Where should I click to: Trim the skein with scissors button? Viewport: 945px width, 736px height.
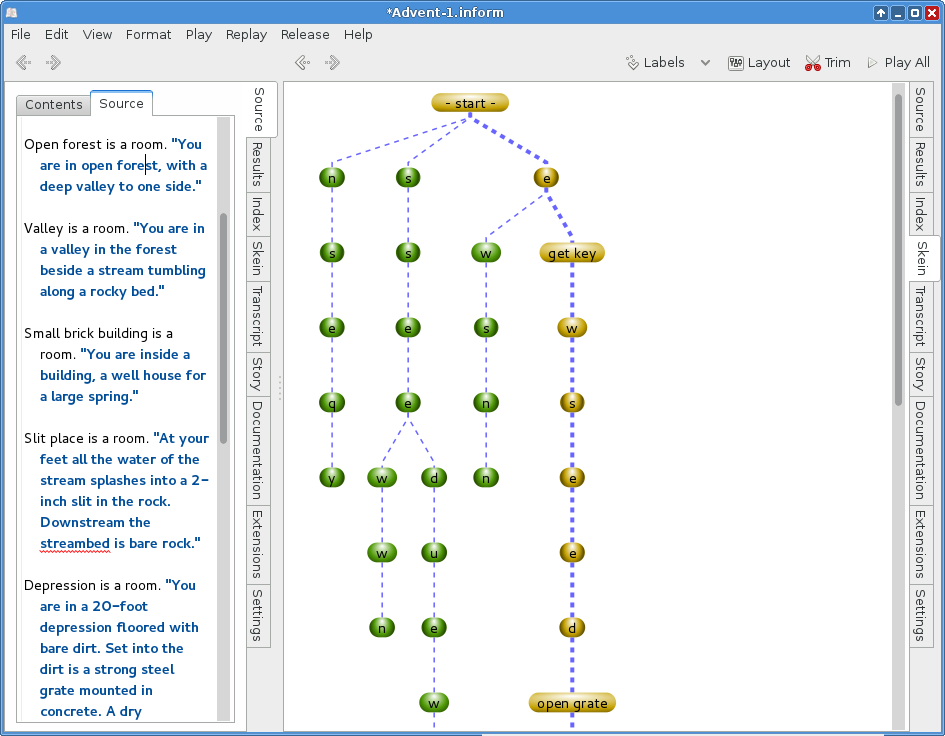(827, 63)
